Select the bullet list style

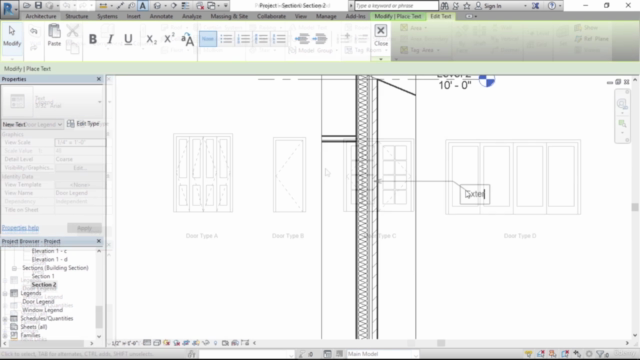tap(226, 39)
